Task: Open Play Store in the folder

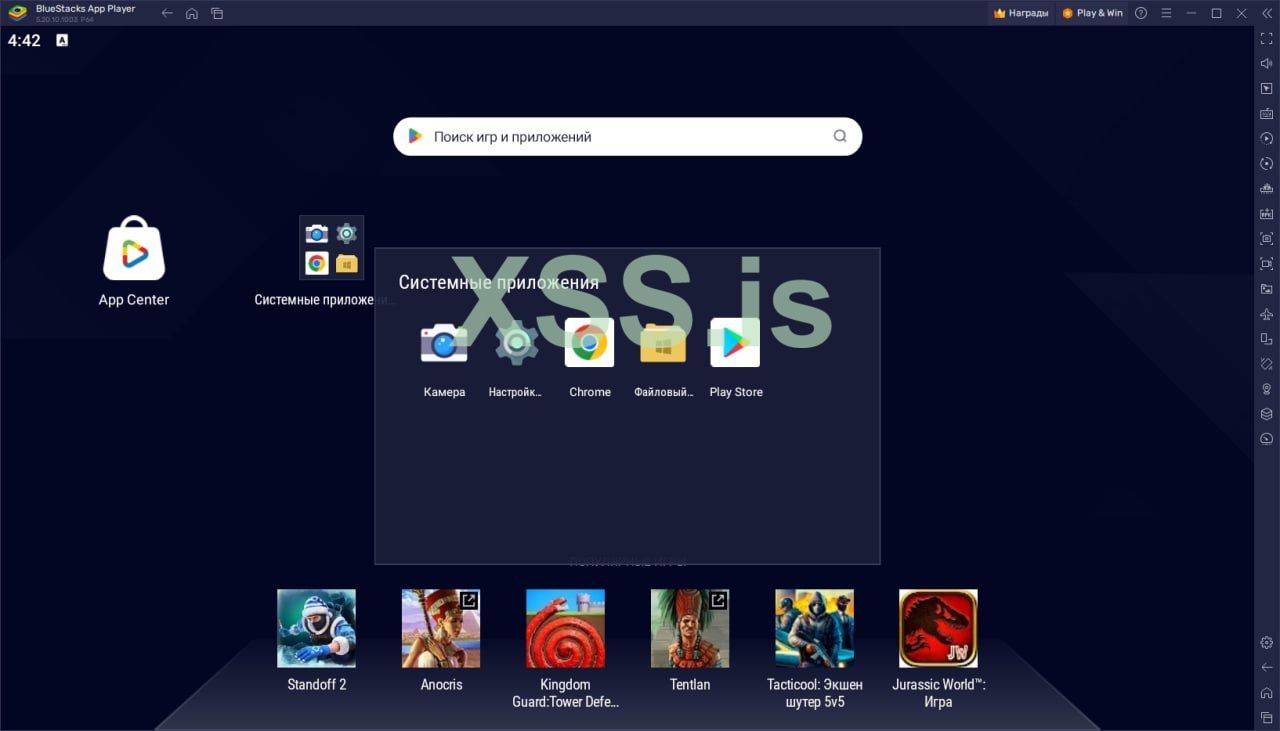Action: pos(735,343)
